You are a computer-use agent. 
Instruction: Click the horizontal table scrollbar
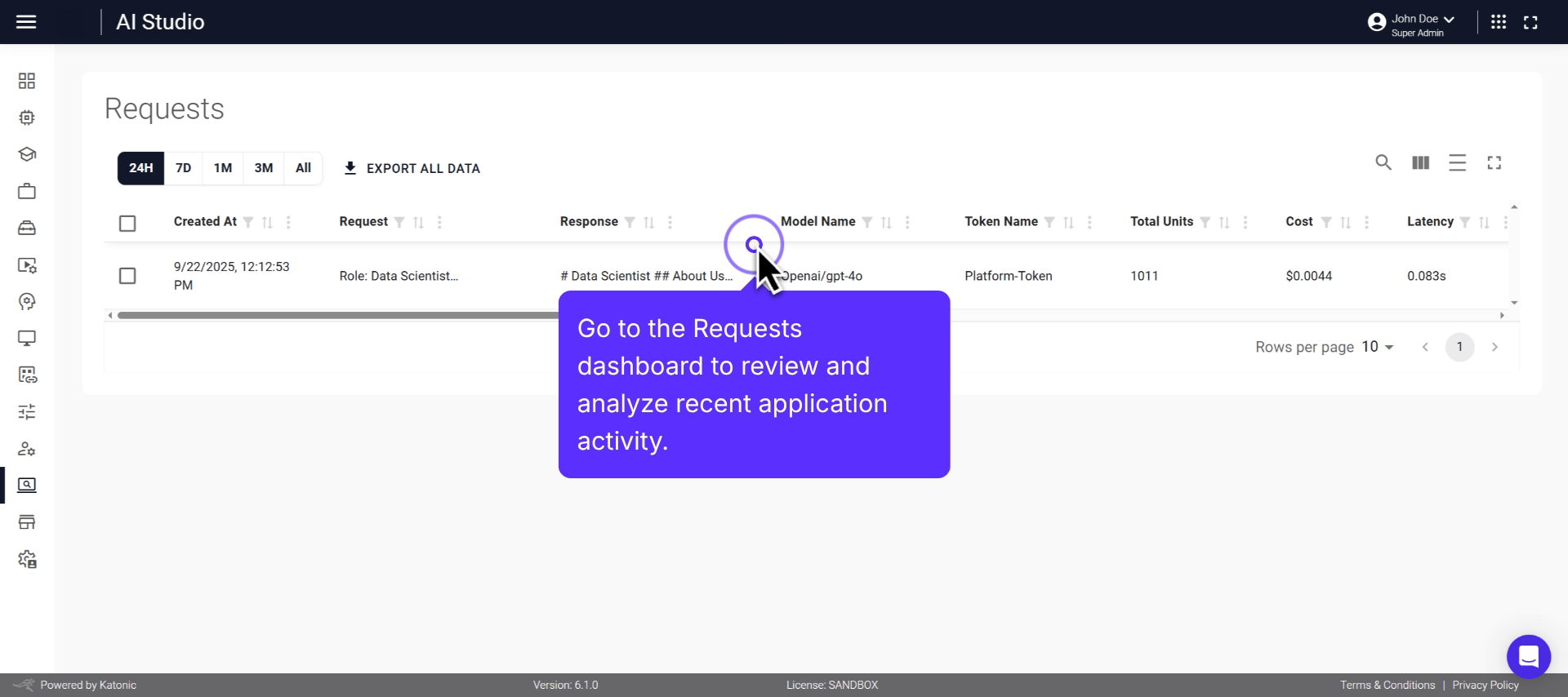[338, 315]
